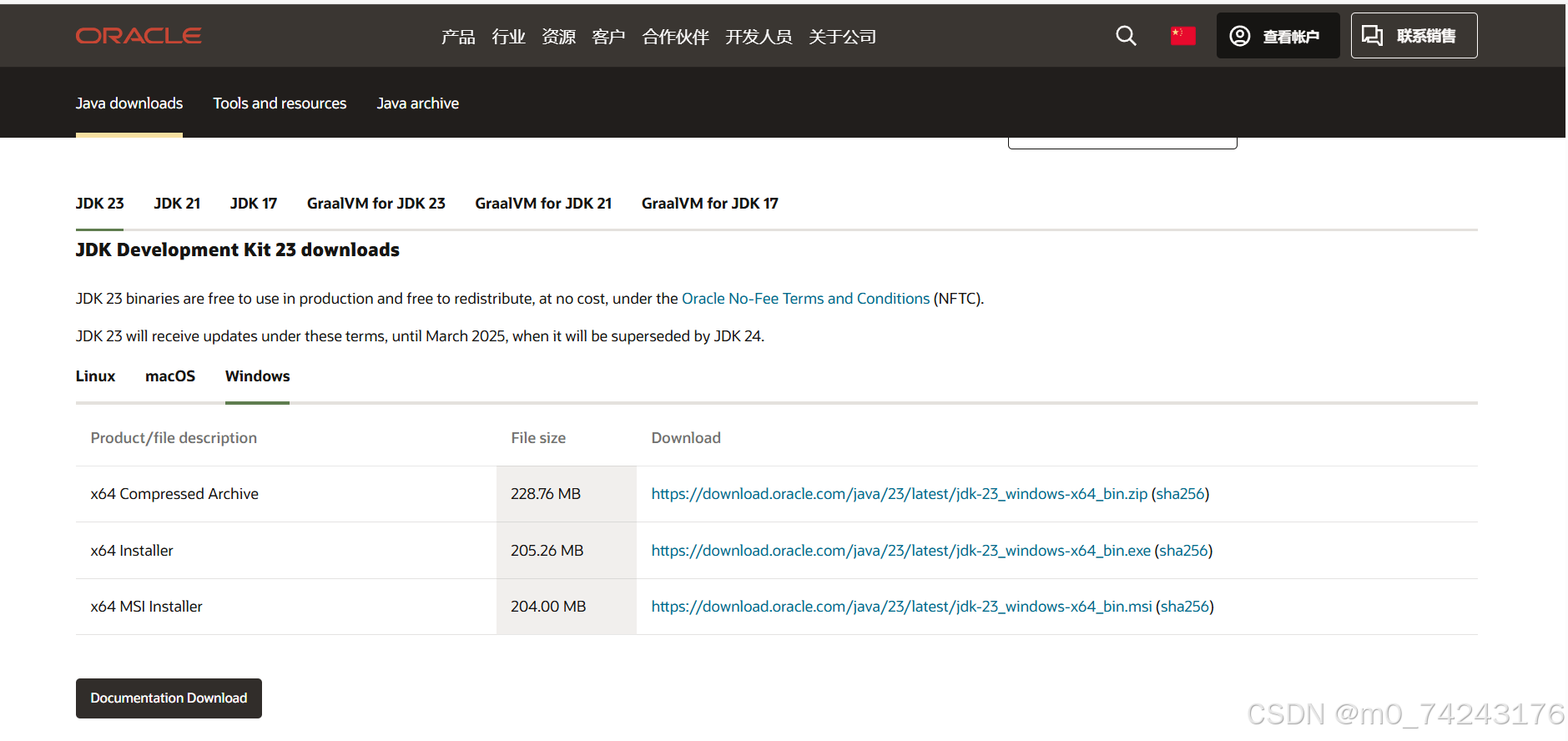Open sha256 link for msi installer
1568x741 pixels.
tap(1185, 607)
